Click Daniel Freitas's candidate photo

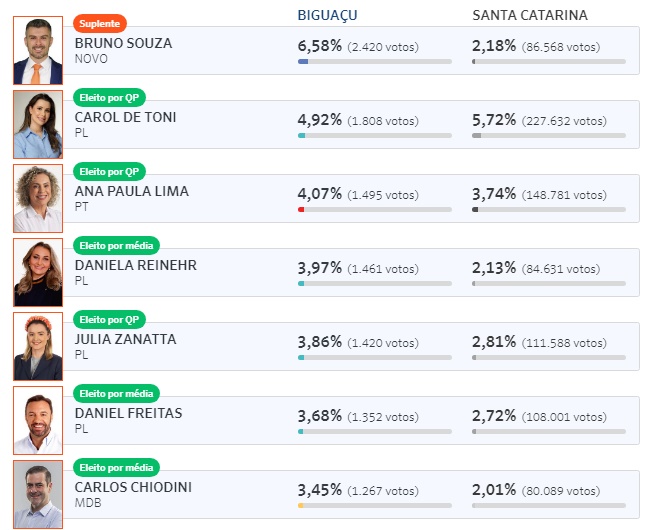coord(38,420)
